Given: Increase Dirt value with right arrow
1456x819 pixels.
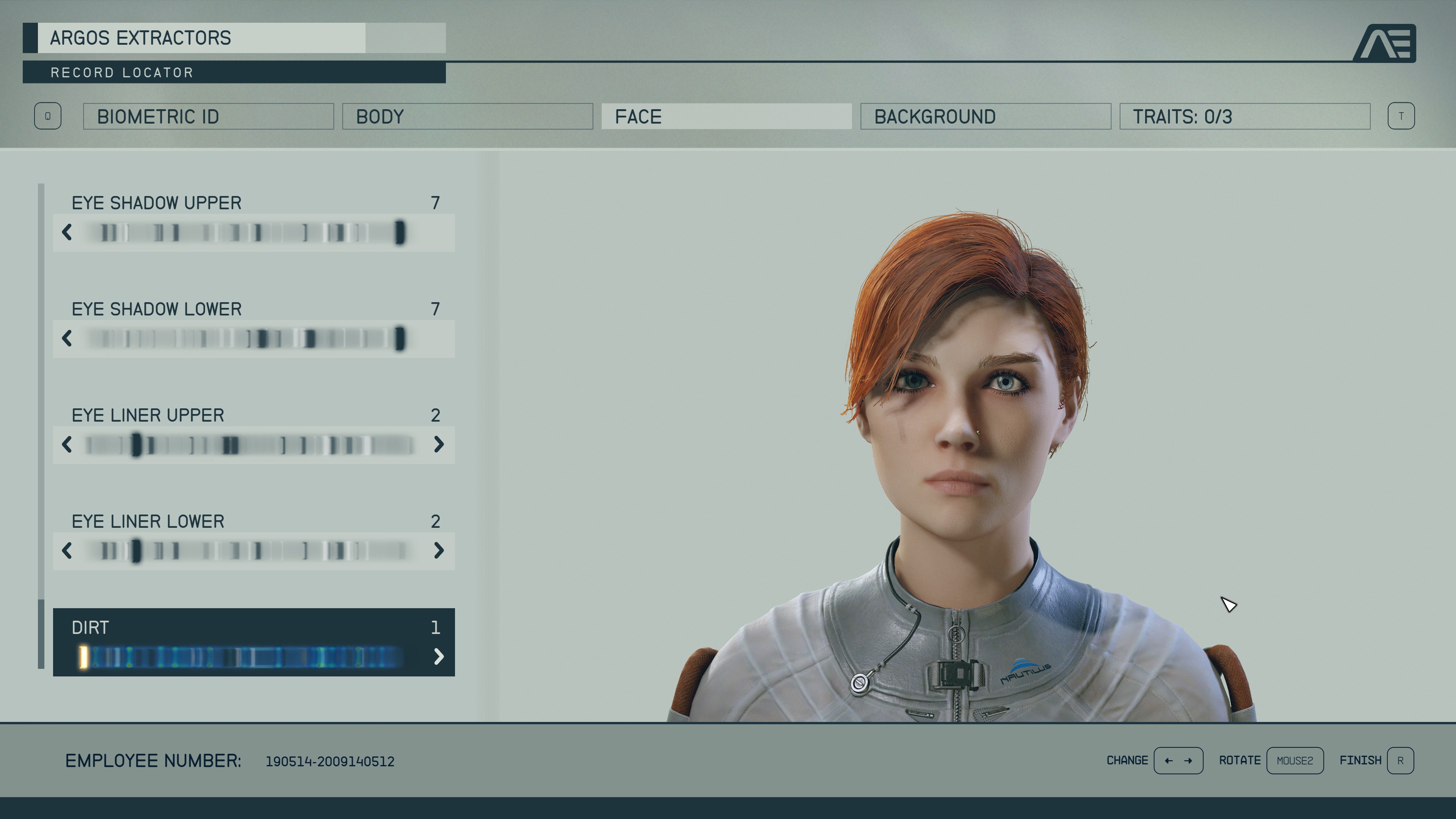Looking at the screenshot, I should pyautogui.click(x=439, y=656).
